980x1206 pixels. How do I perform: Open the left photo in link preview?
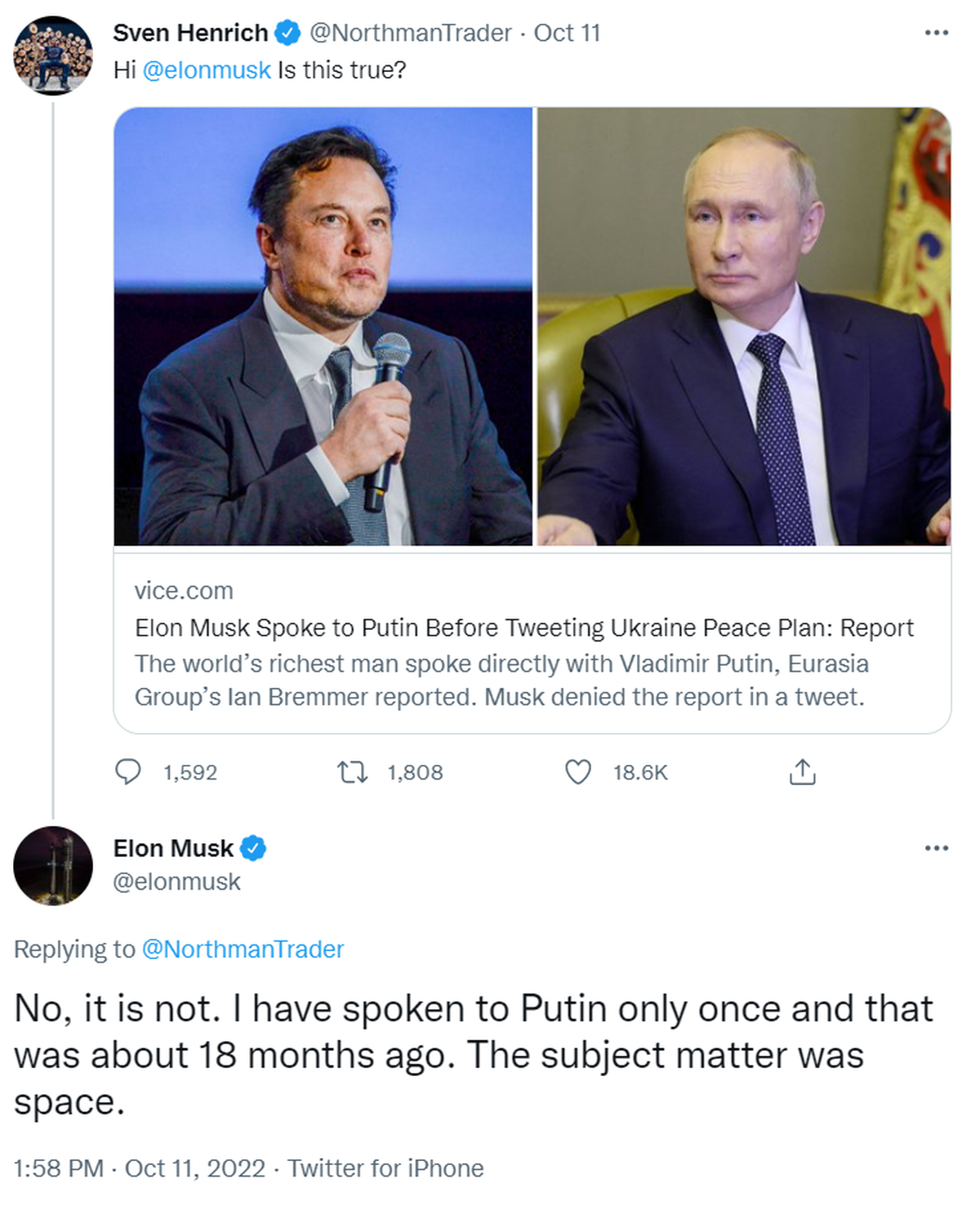tap(323, 326)
